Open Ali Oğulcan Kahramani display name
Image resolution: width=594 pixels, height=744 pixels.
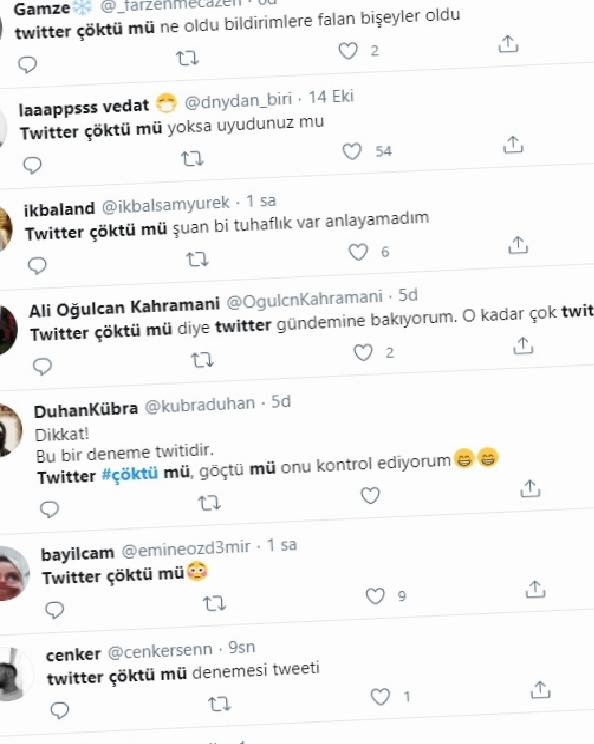[x=124, y=307]
